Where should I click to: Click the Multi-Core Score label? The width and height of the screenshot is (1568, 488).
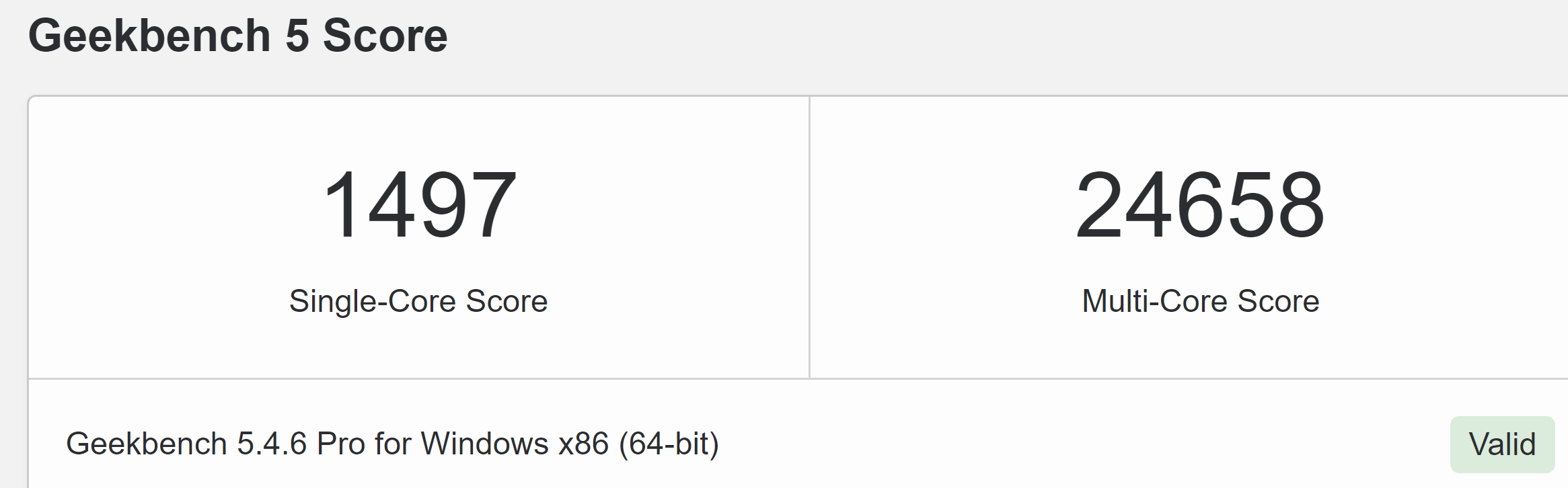[x=1200, y=301]
